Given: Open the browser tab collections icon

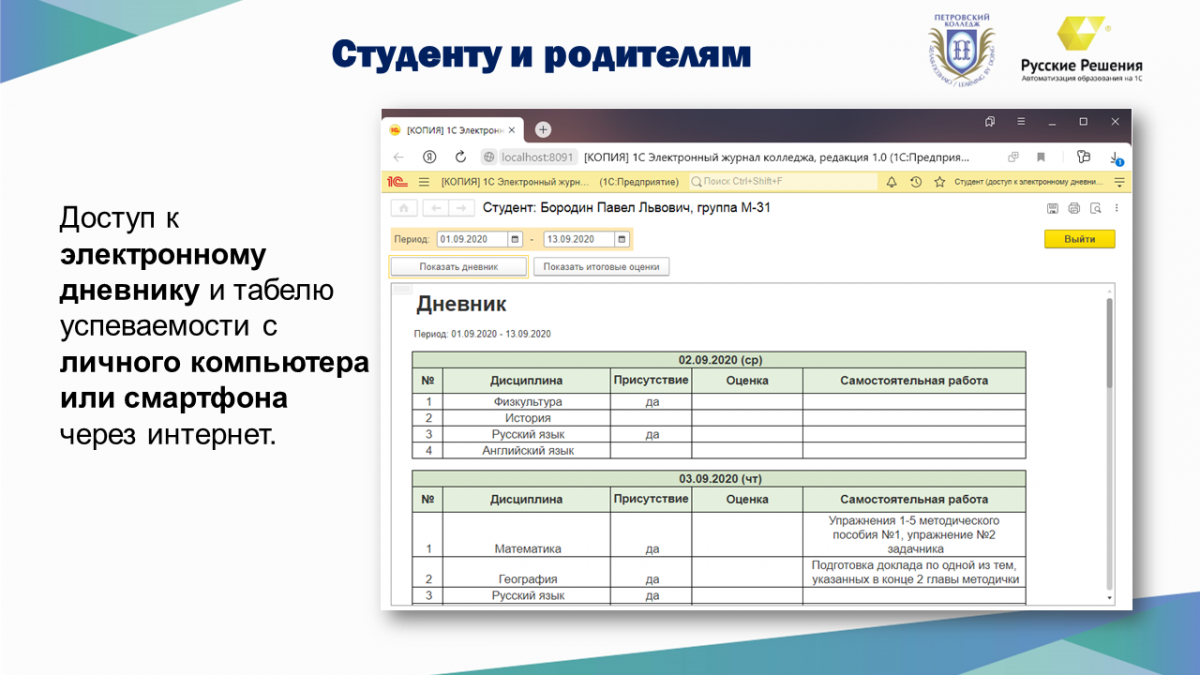Looking at the screenshot, I should click(x=990, y=121).
